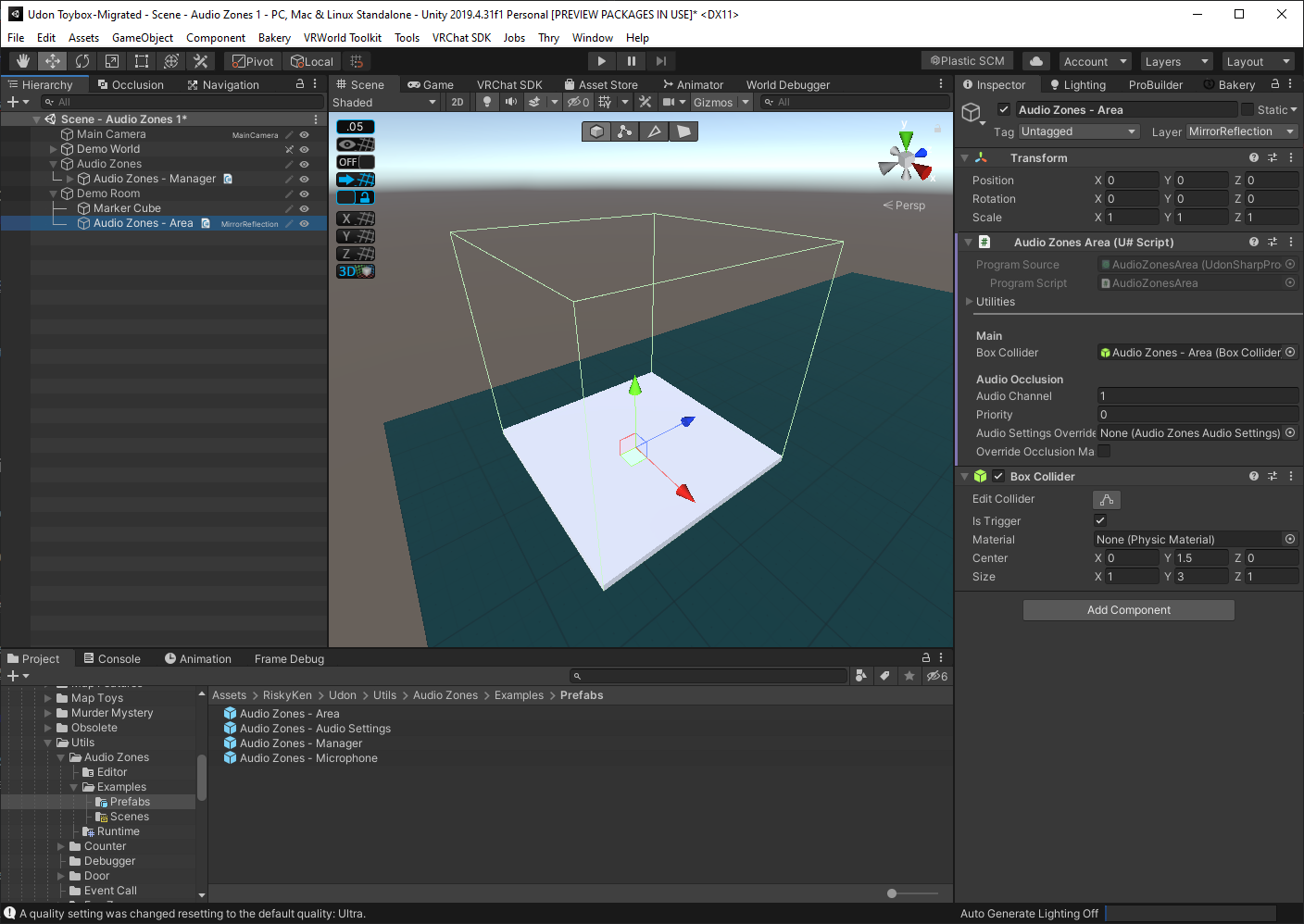The width and height of the screenshot is (1304, 924).
Task: Toggle the OFF grid snapping button
Action: pyautogui.click(x=356, y=162)
